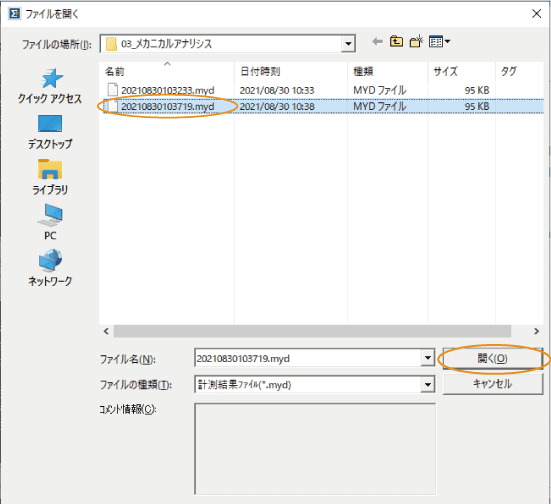Select file 20210830103719.myd
This screenshot has width=551, height=504.
coord(168,106)
